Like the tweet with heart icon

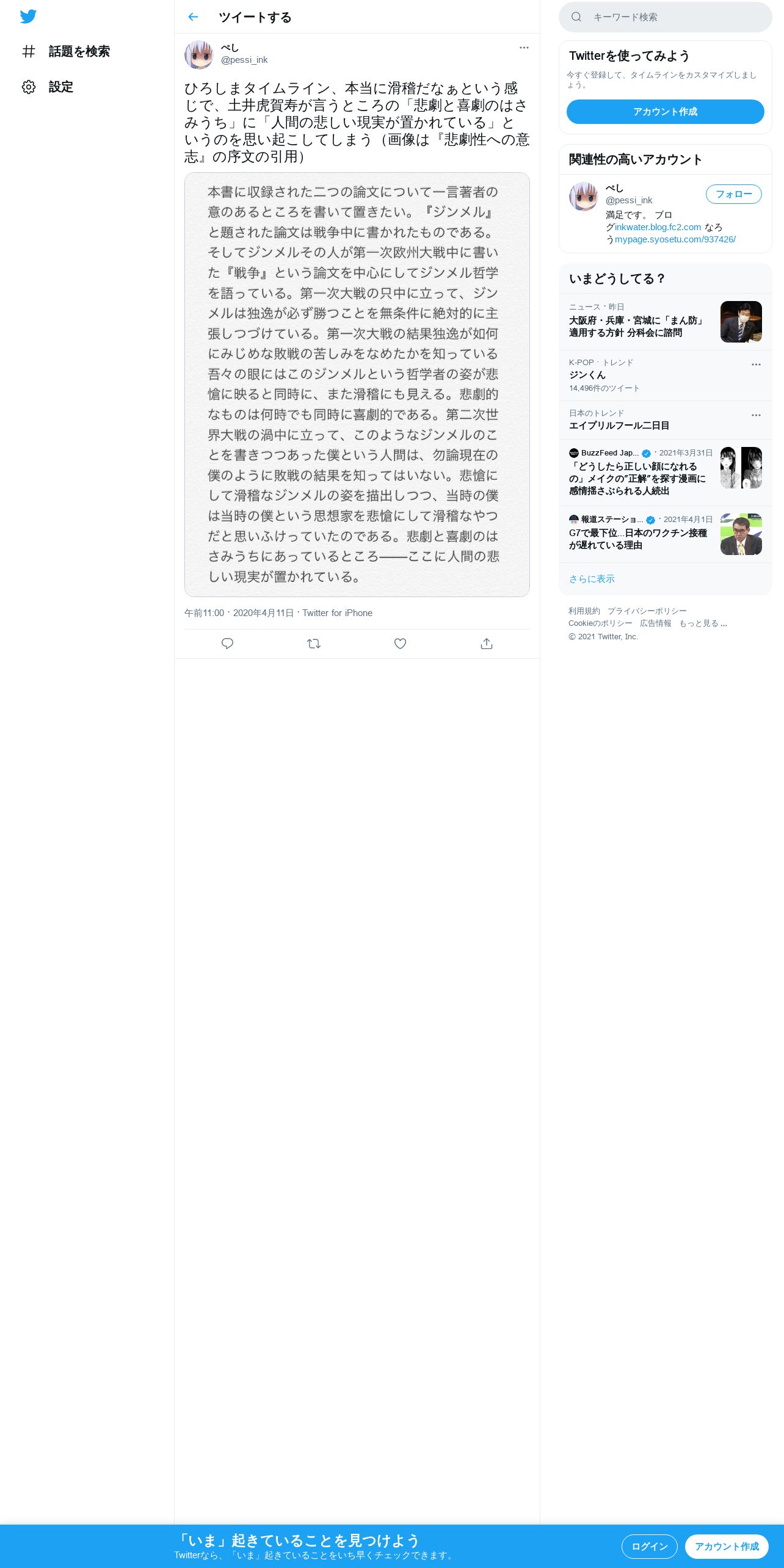(400, 644)
